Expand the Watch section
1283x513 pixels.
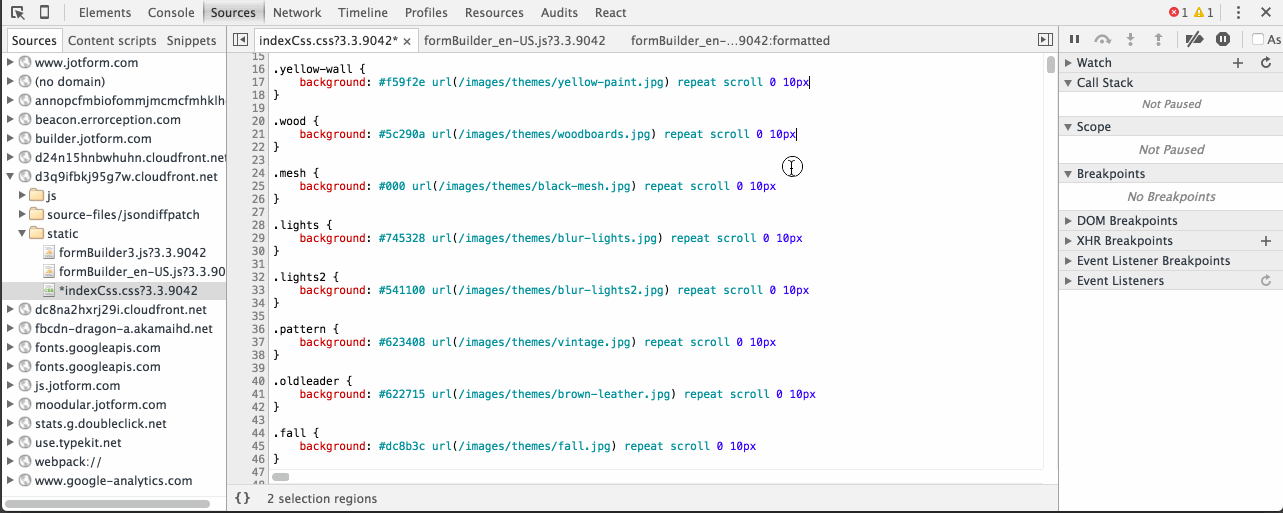pos(1068,63)
